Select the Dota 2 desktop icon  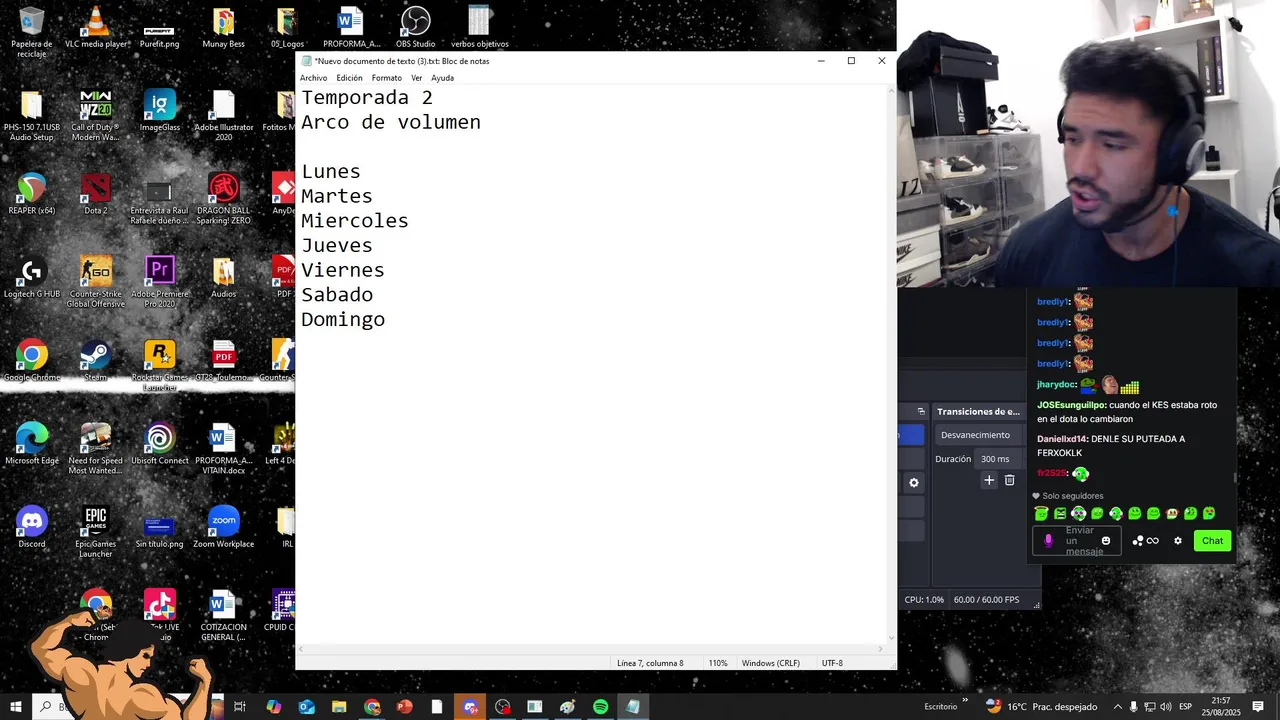96,194
